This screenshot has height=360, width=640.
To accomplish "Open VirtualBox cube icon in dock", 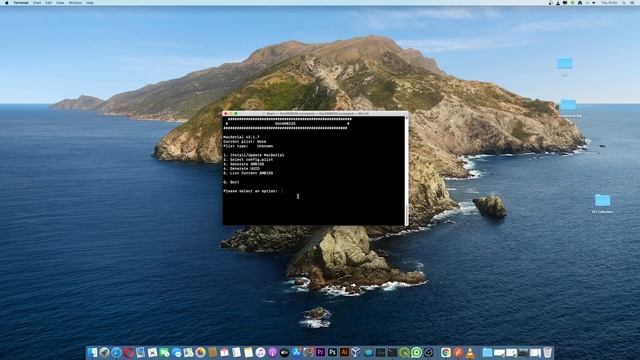I will [x=356, y=352].
